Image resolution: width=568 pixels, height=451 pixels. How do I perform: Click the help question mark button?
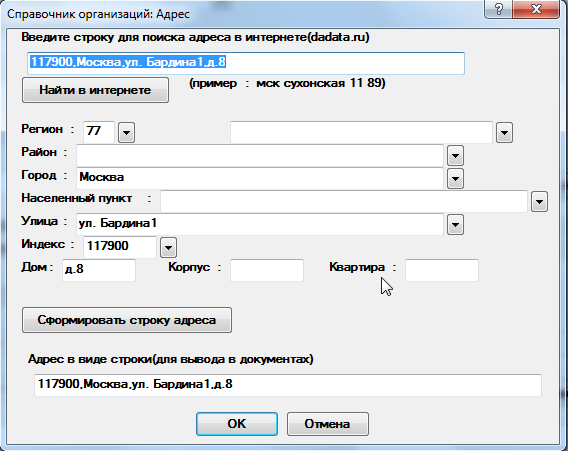click(x=498, y=9)
